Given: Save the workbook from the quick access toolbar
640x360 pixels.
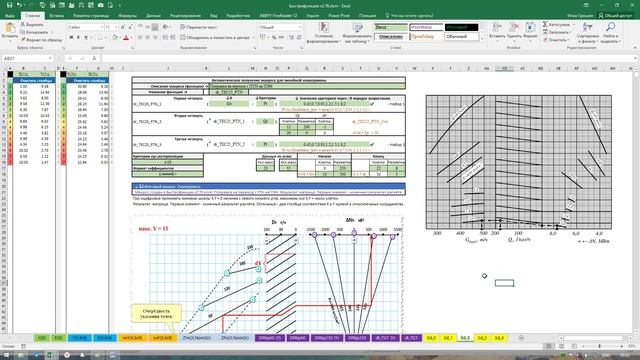Looking at the screenshot, I should (x=9, y=5).
